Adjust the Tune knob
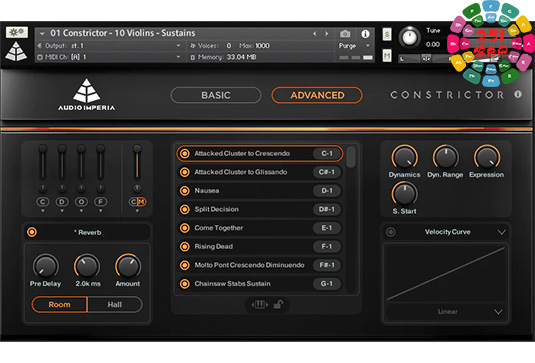Image resolution: width=535 pixels, height=363 pixels. pos(409,37)
